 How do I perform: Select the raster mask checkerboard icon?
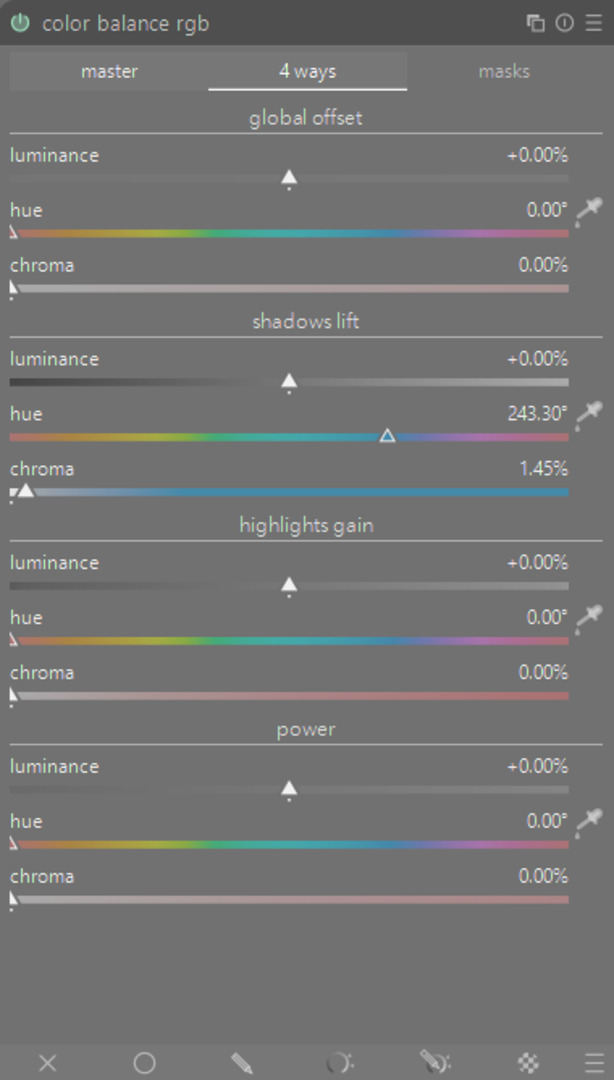click(529, 1063)
